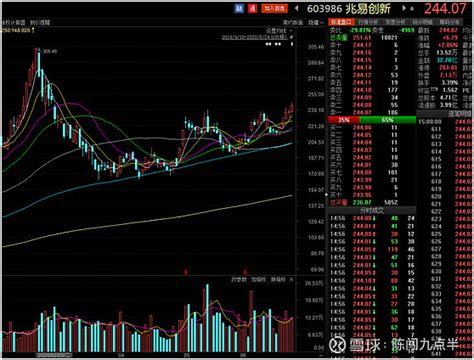This screenshot has height=360, width=474.
Task: Click 换指标 to change the indicator
Action: tap(278, 279)
